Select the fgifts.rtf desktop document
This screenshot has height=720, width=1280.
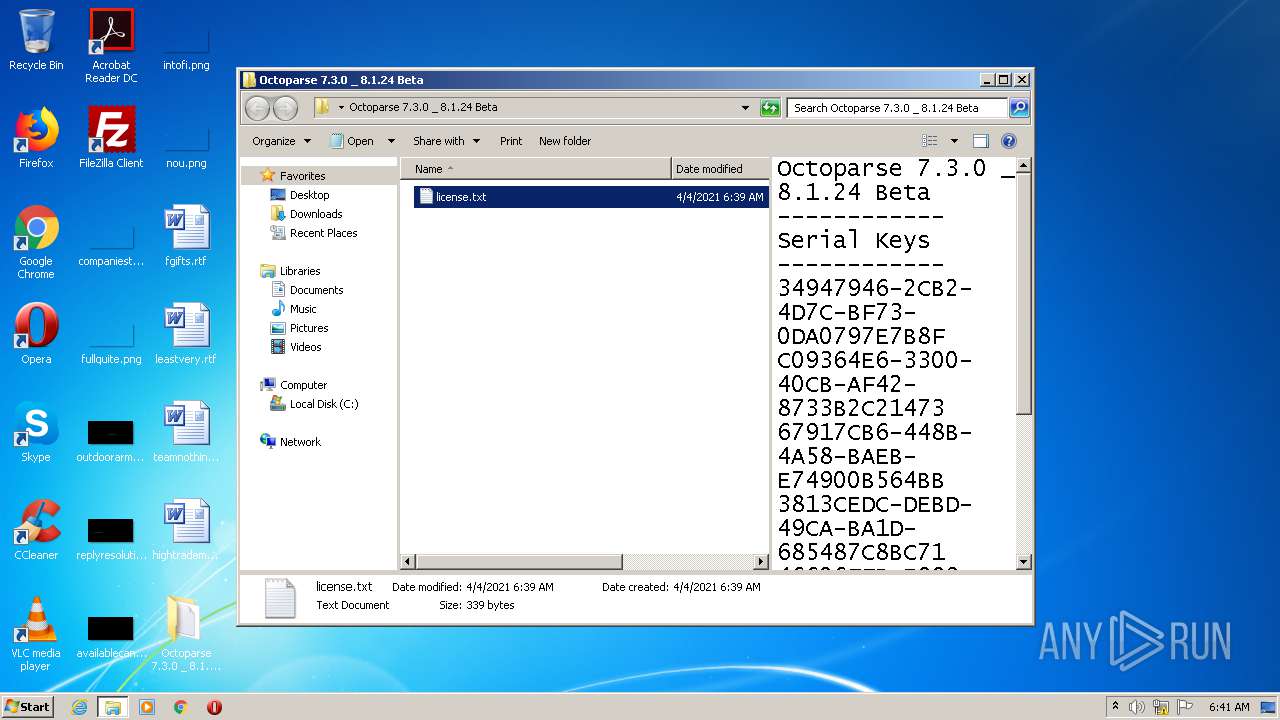pyautogui.click(x=186, y=236)
